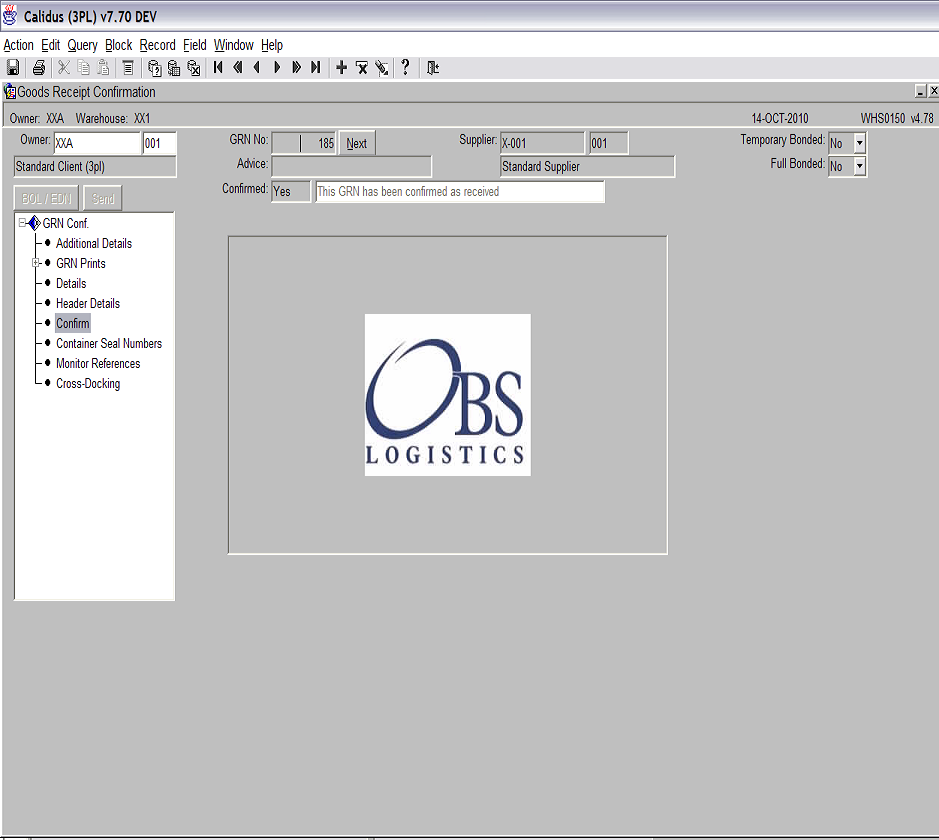Select Monitor References in the tree
Image resolution: width=939 pixels, height=840 pixels.
tap(98, 363)
